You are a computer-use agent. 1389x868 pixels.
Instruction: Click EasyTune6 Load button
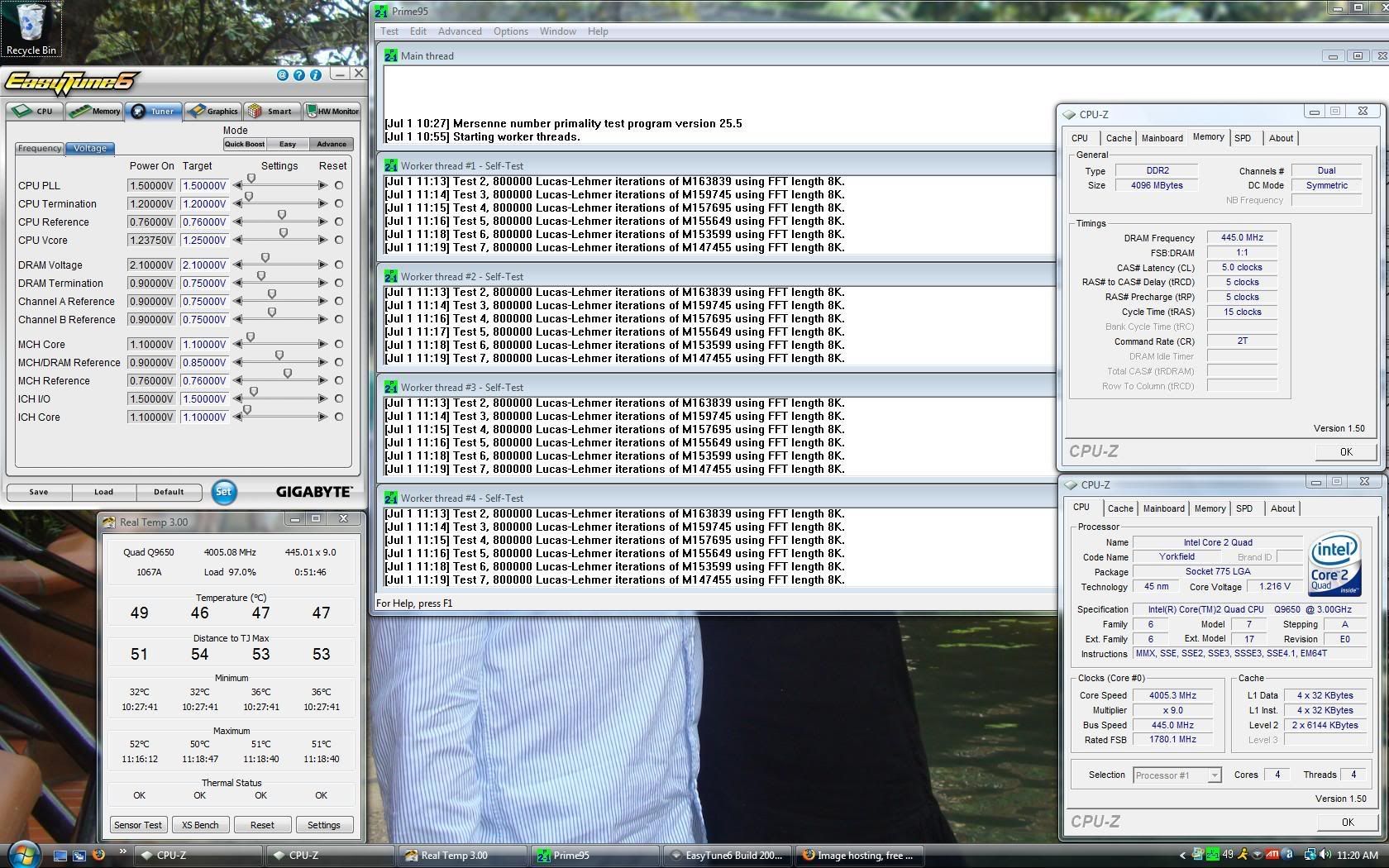click(x=103, y=492)
